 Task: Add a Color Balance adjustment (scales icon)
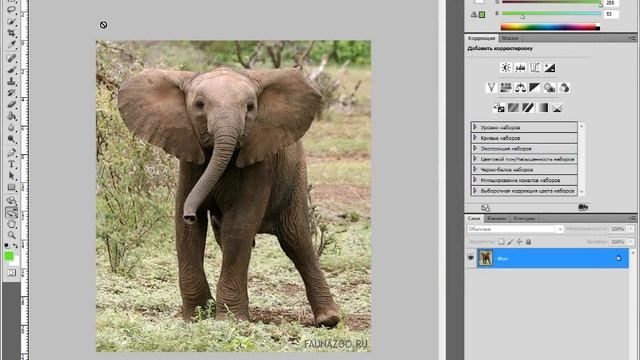520,88
